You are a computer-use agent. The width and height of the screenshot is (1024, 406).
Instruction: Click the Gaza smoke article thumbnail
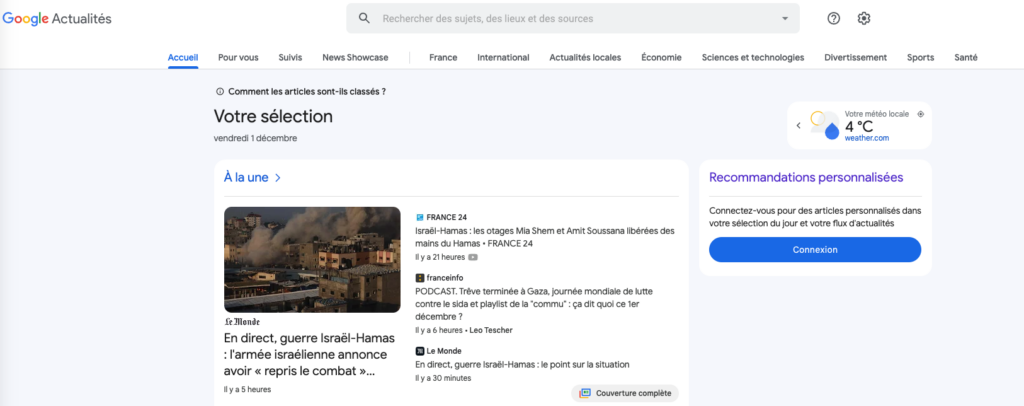312,259
